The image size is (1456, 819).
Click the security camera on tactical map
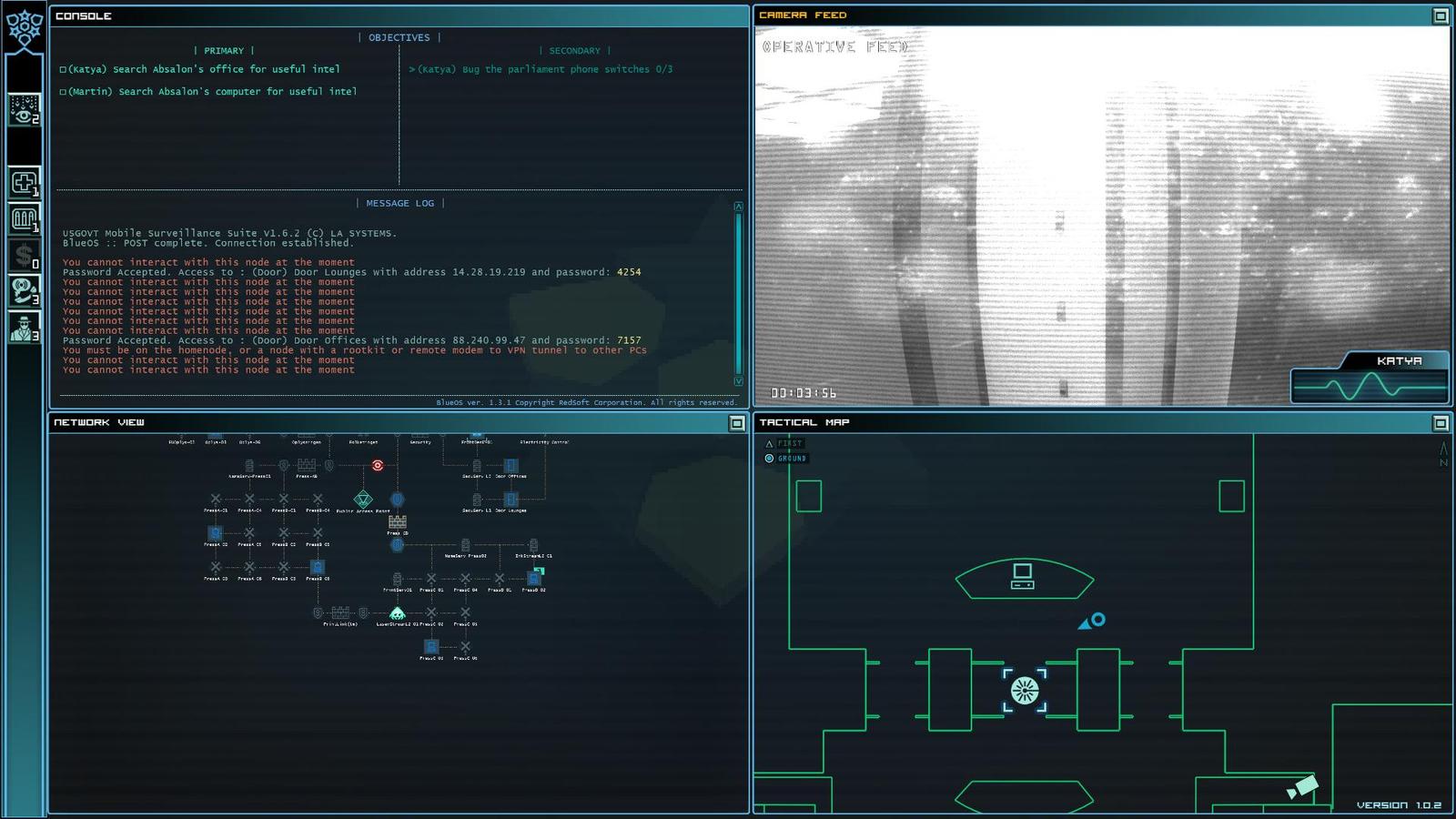point(1303,787)
